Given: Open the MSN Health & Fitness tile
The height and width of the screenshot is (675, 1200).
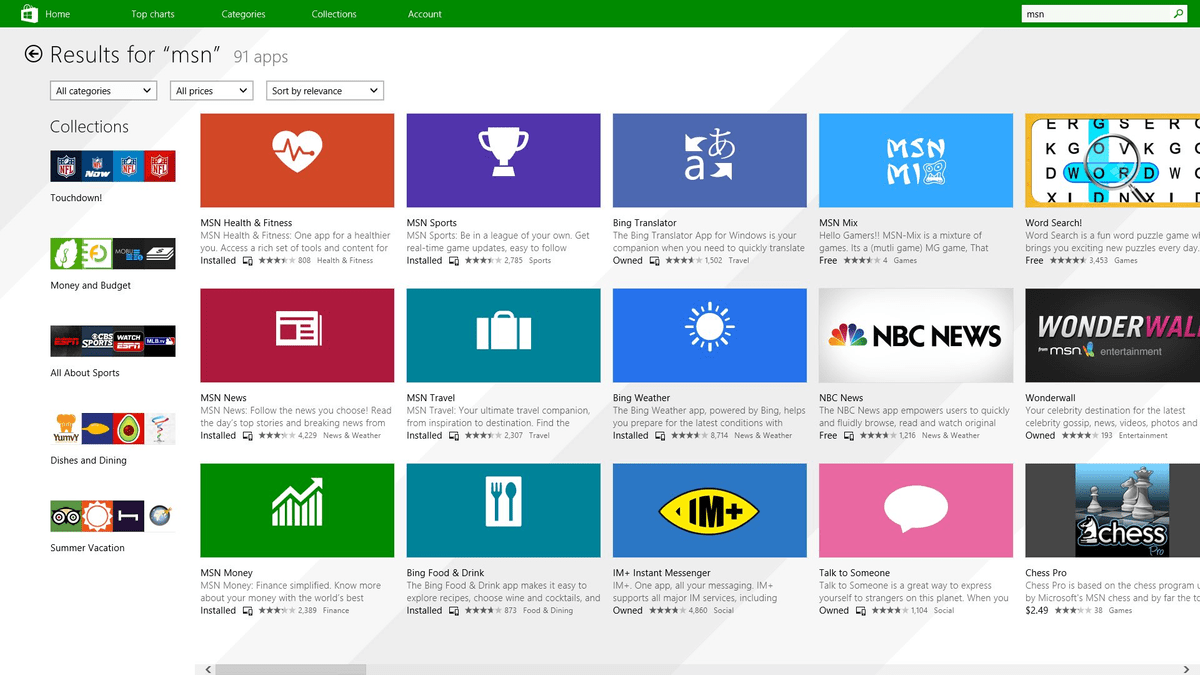Looking at the screenshot, I should pos(297,160).
